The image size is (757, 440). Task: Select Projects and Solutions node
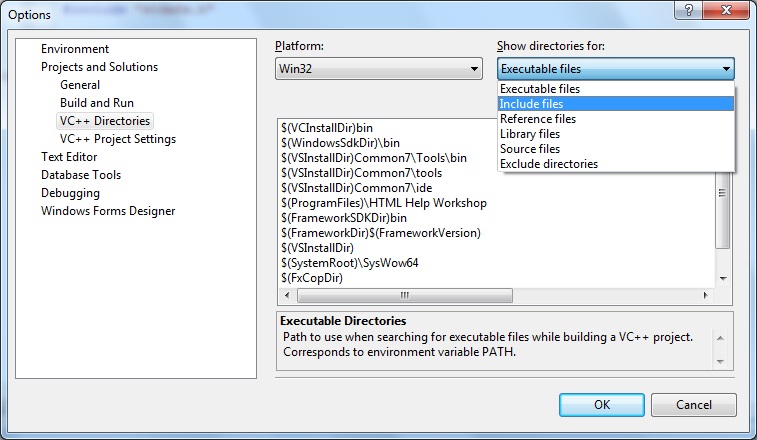[99, 67]
